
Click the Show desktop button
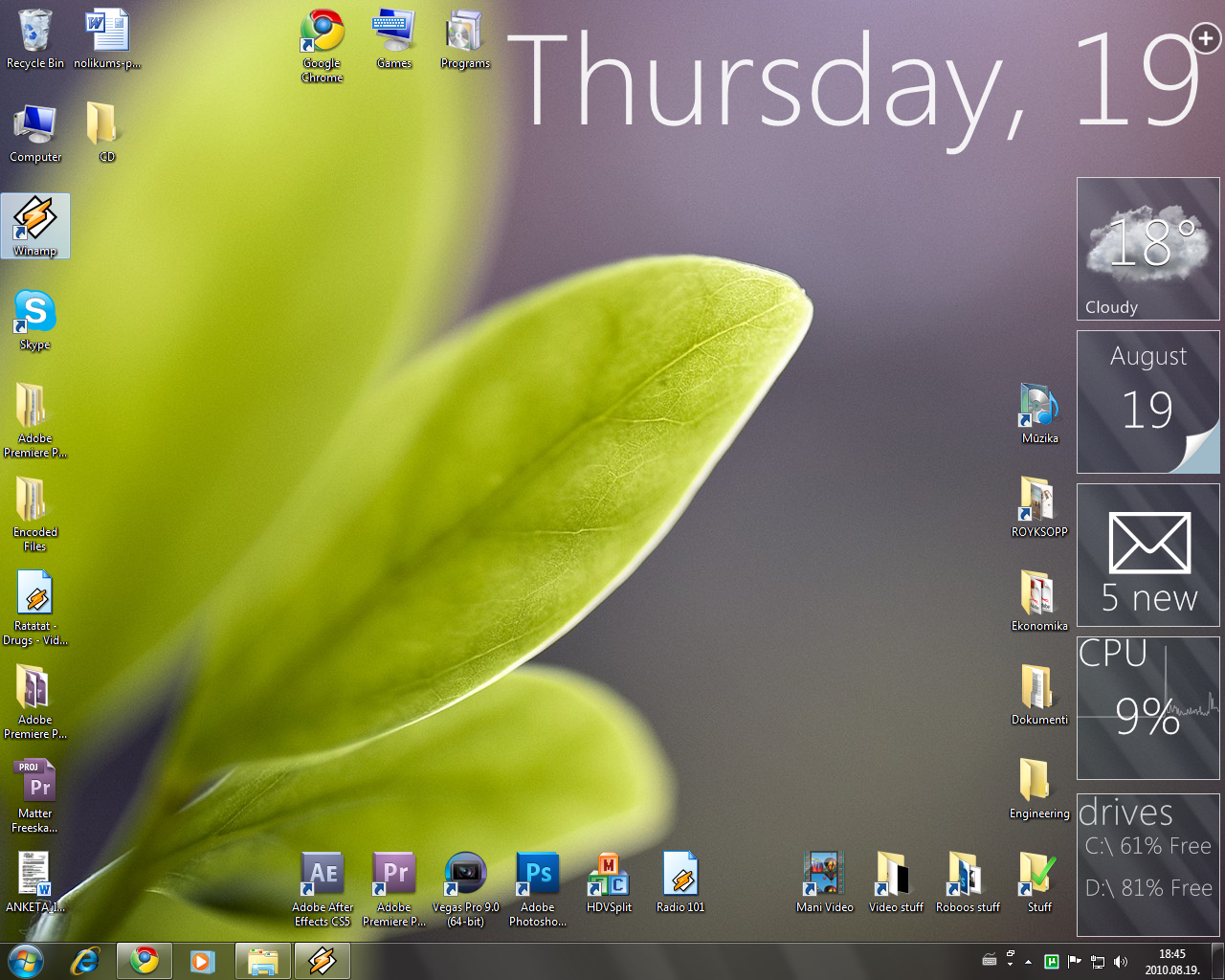(x=1217, y=961)
